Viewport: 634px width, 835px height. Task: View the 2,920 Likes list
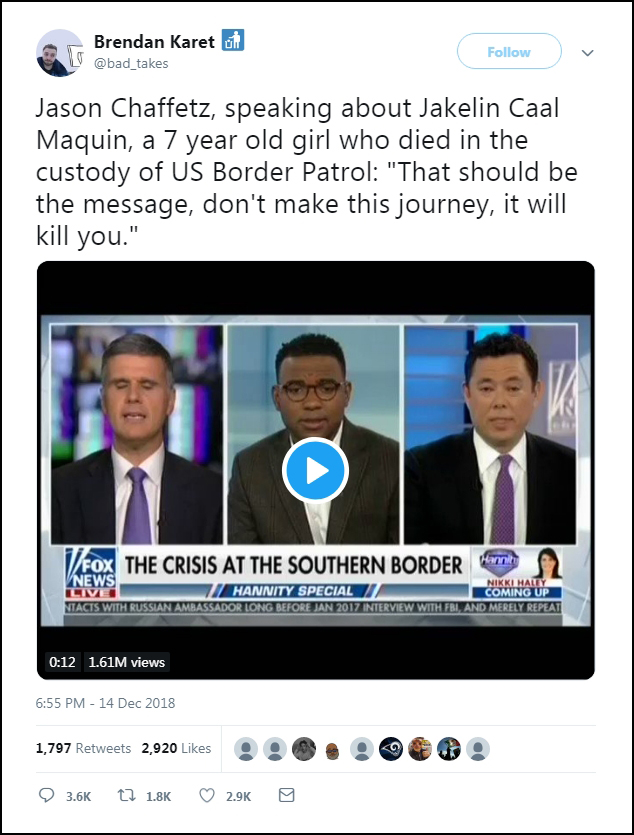[176, 748]
